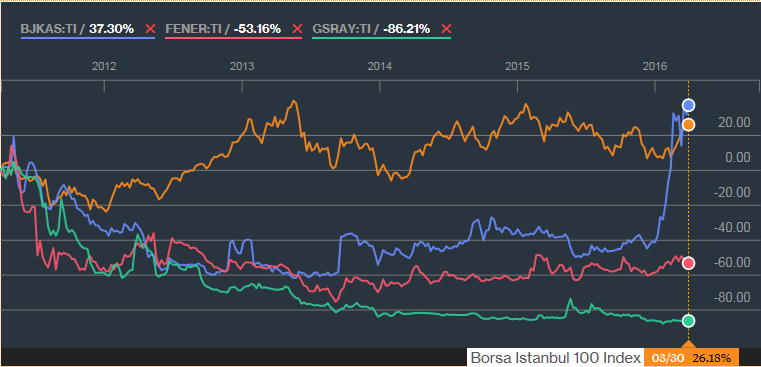The height and width of the screenshot is (367, 761).
Task: Remove the FENER:TI series with its red X
Action: coord(298,29)
